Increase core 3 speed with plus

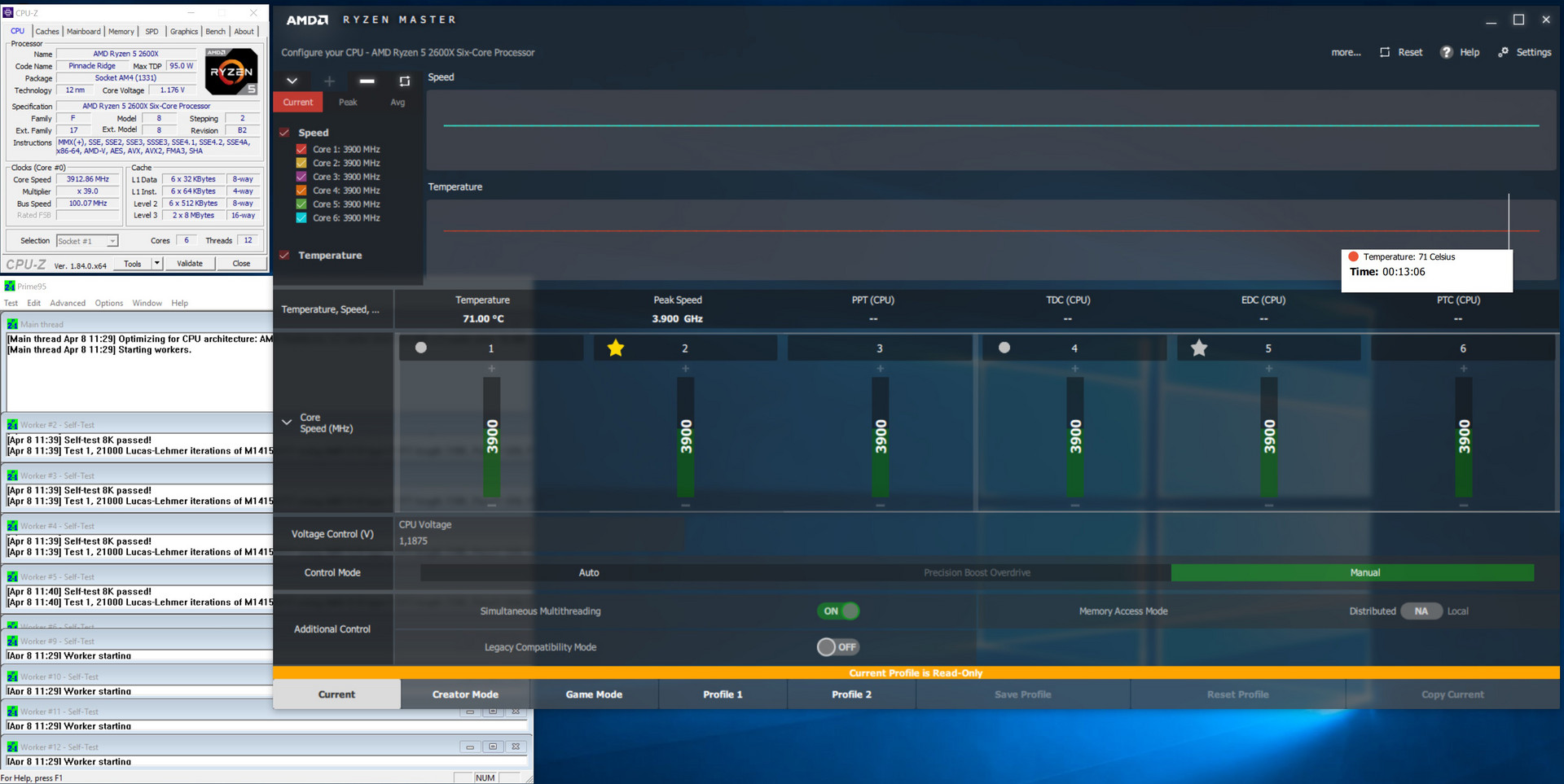pos(880,369)
